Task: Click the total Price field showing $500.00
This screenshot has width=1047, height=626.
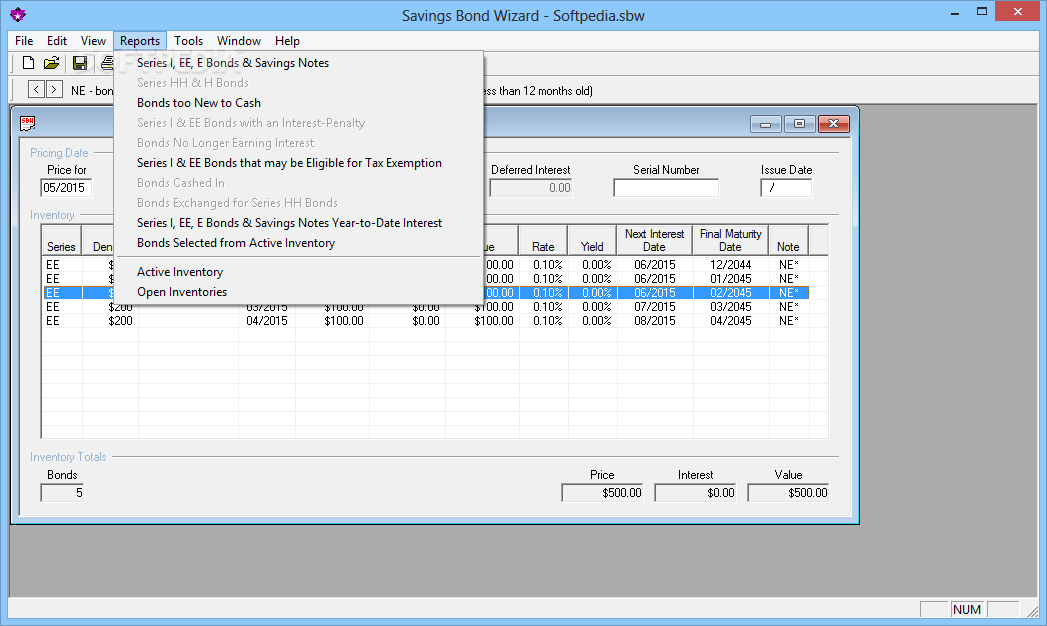Action: pyautogui.click(x=602, y=493)
